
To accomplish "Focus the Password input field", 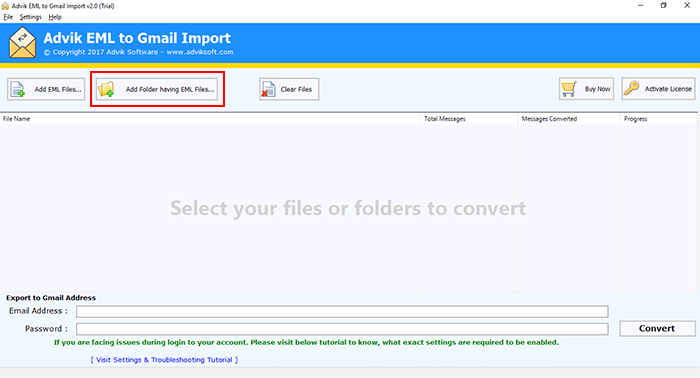I will click(342, 329).
